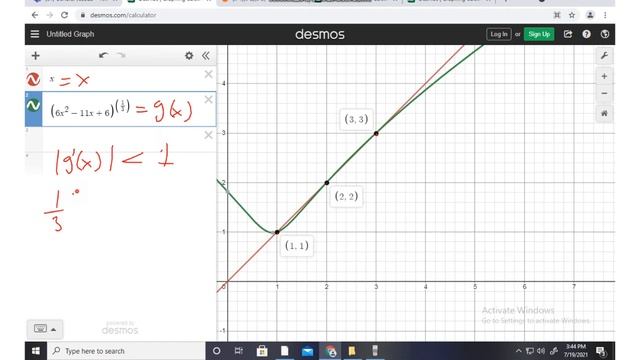Edit the cube-root expression field

coord(129,109)
